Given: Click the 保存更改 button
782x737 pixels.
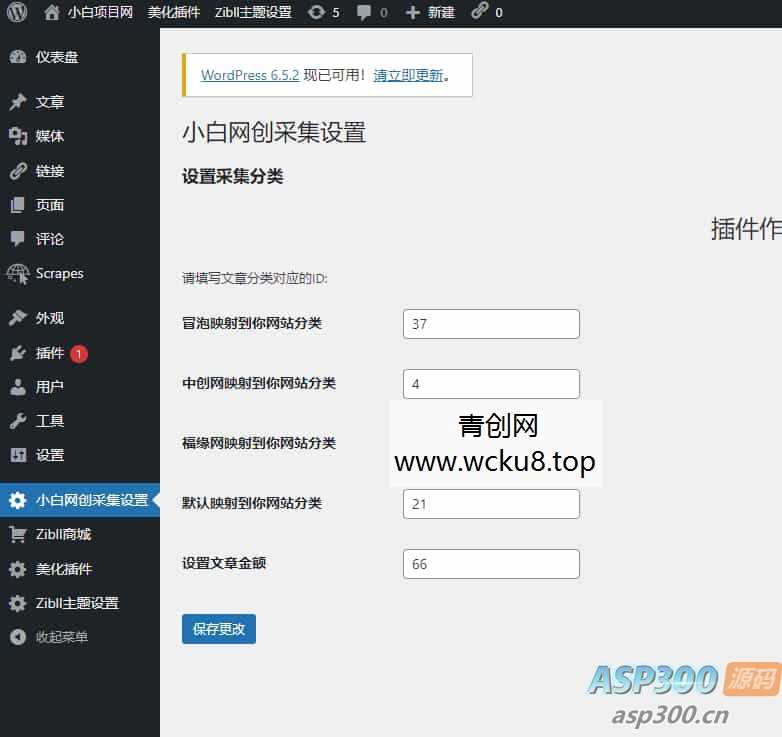Looking at the screenshot, I should point(219,629).
